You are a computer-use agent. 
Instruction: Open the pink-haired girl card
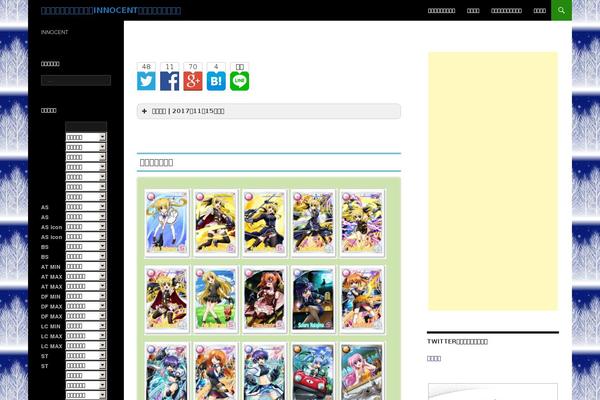pos(362,371)
